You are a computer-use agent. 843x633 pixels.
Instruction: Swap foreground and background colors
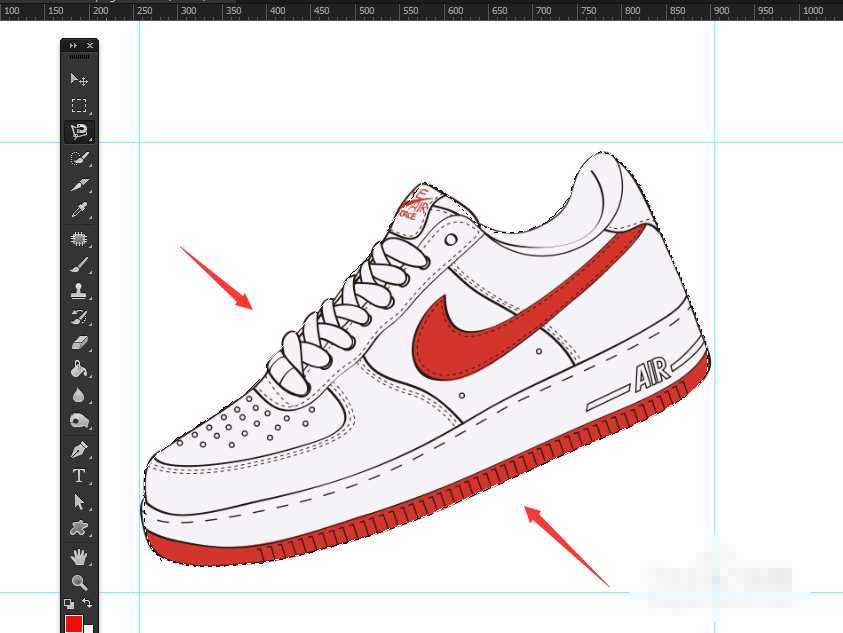pyautogui.click(x=89, y=604)
